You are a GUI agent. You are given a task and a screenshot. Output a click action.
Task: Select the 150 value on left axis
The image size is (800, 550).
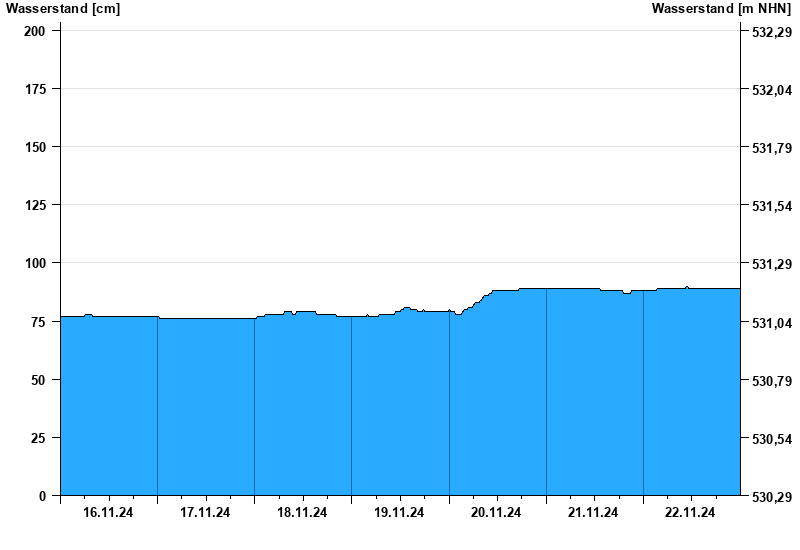point(35,147)
